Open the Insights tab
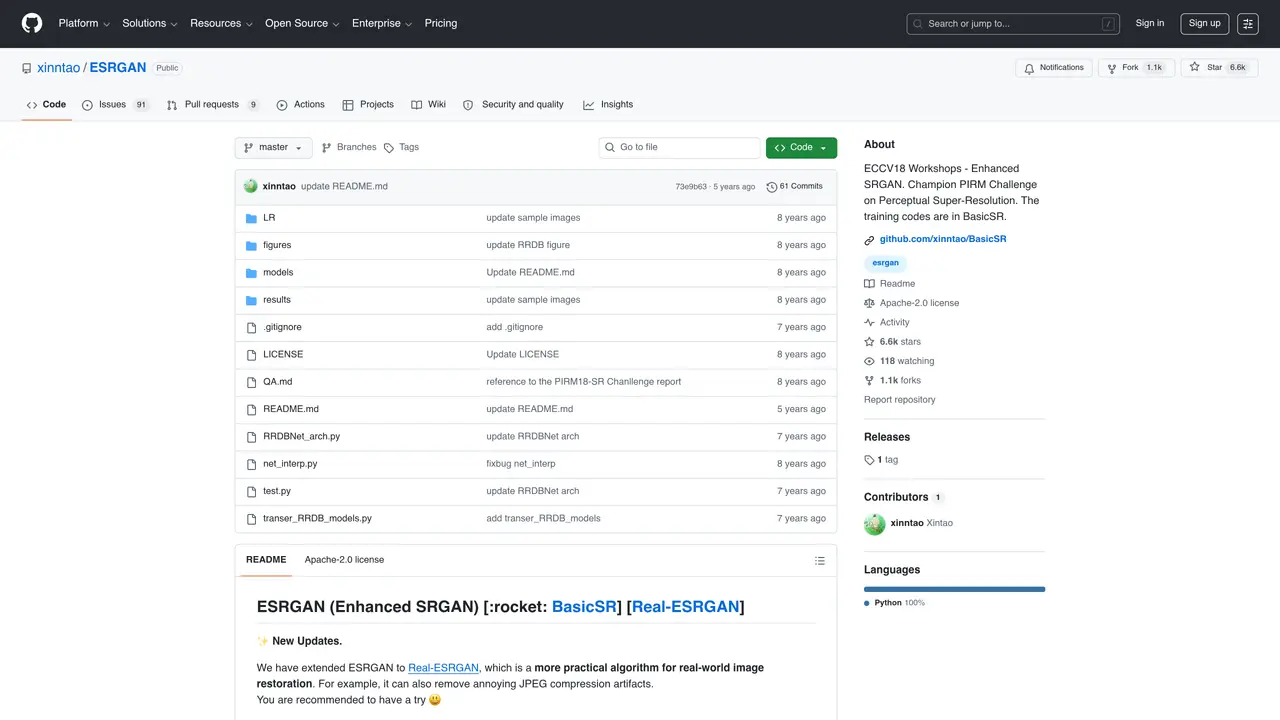Viewport: 1280px width, 720px height. 608,105
